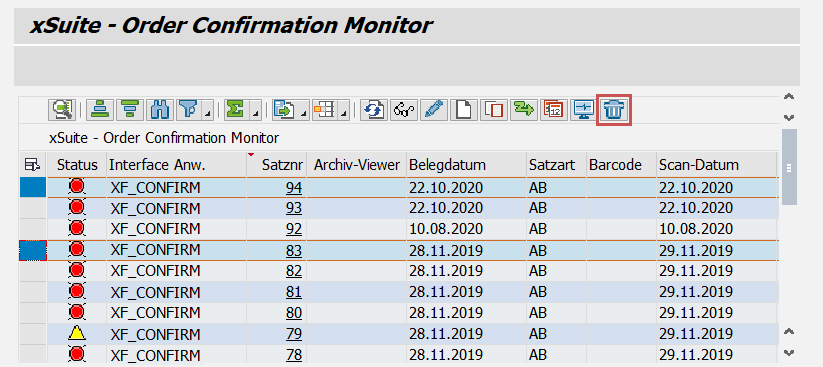Toggle row selector for record 83
This screenshot has width=823, height=367.
click(x=33, y=250)
